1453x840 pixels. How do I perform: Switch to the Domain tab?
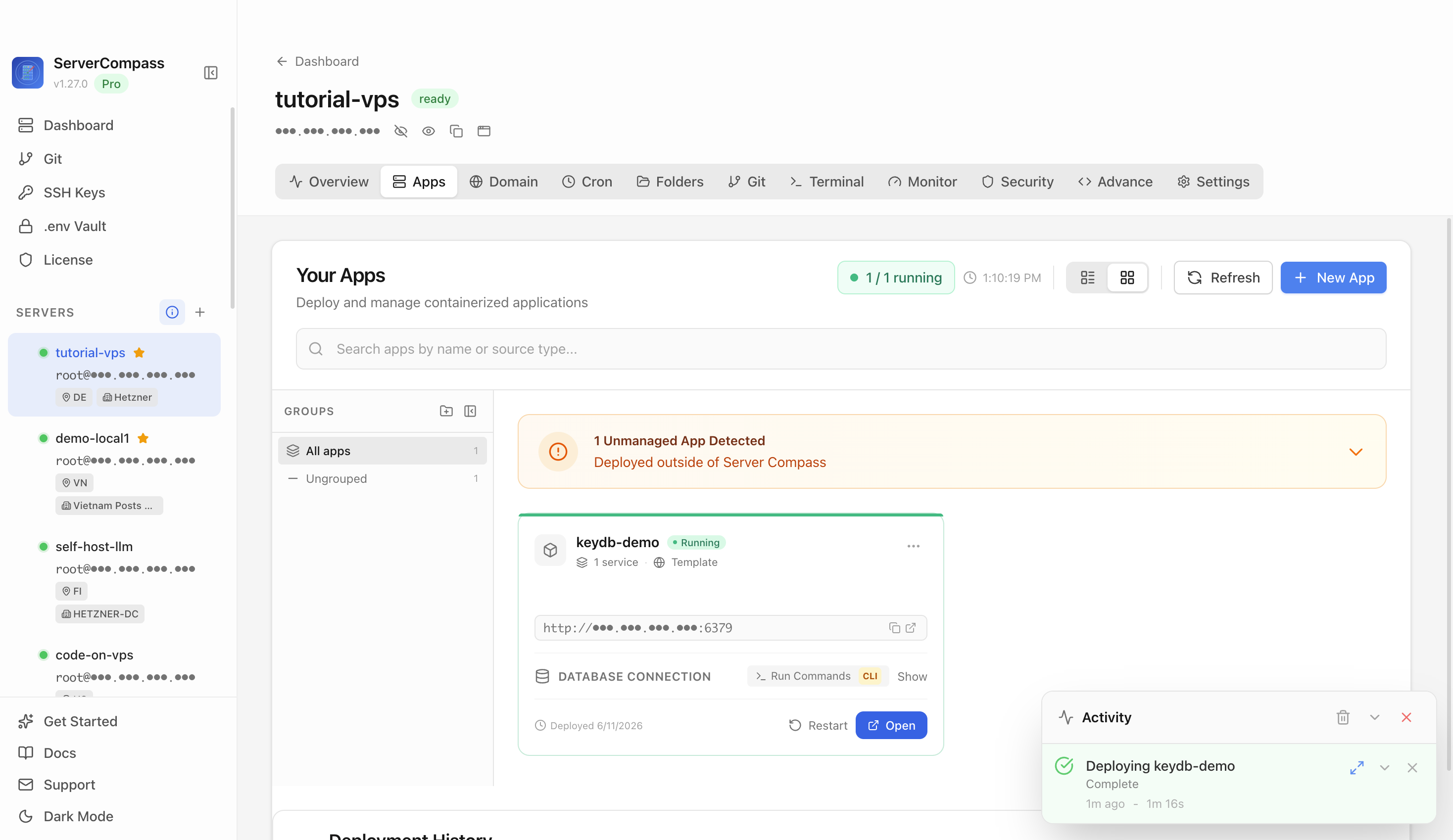point(503,182)
